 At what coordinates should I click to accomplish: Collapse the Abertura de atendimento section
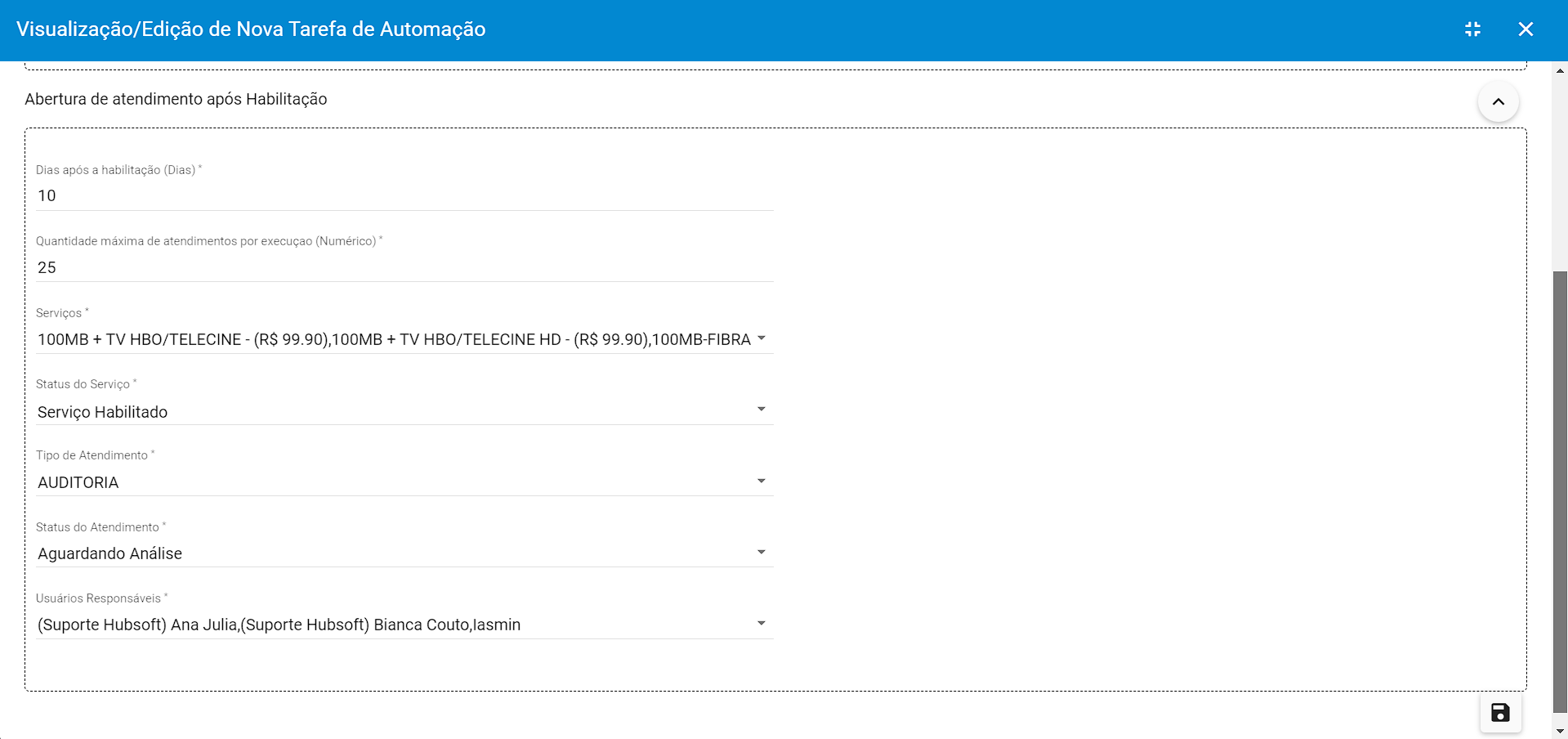pos(1498,102)
